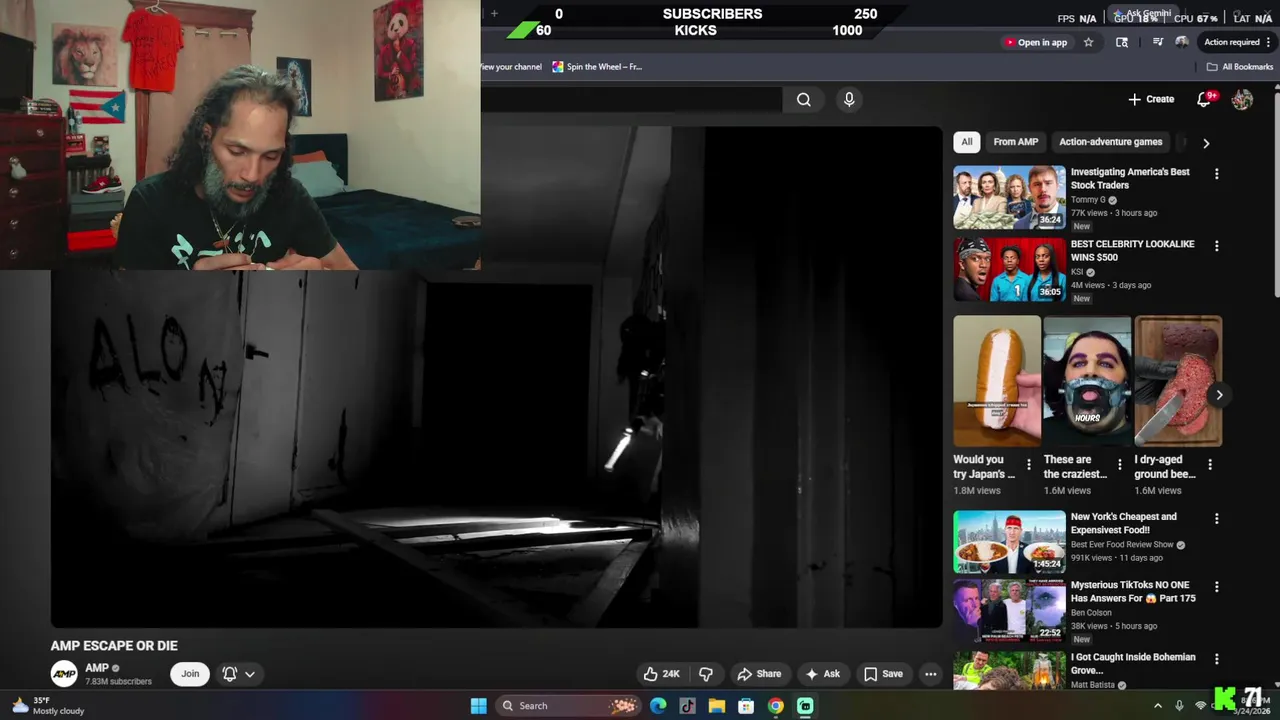Dislike the video with thumbs down
1280x720 pixels.
[x=706, y=674]
